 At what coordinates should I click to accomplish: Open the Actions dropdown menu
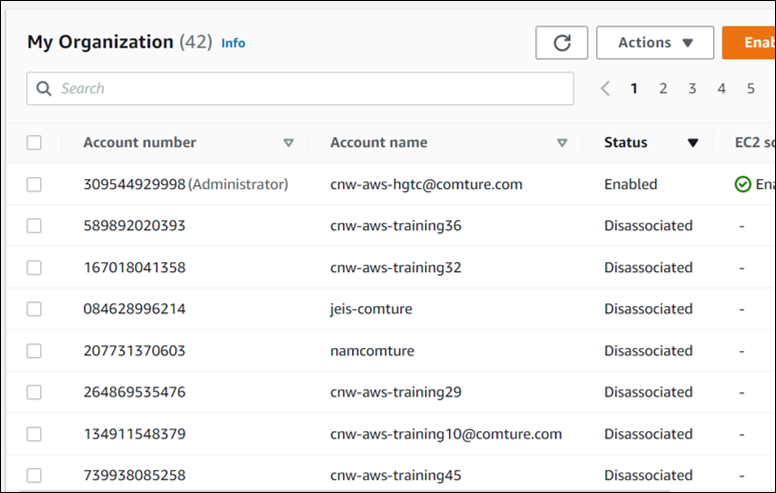[x=655, y=43]
